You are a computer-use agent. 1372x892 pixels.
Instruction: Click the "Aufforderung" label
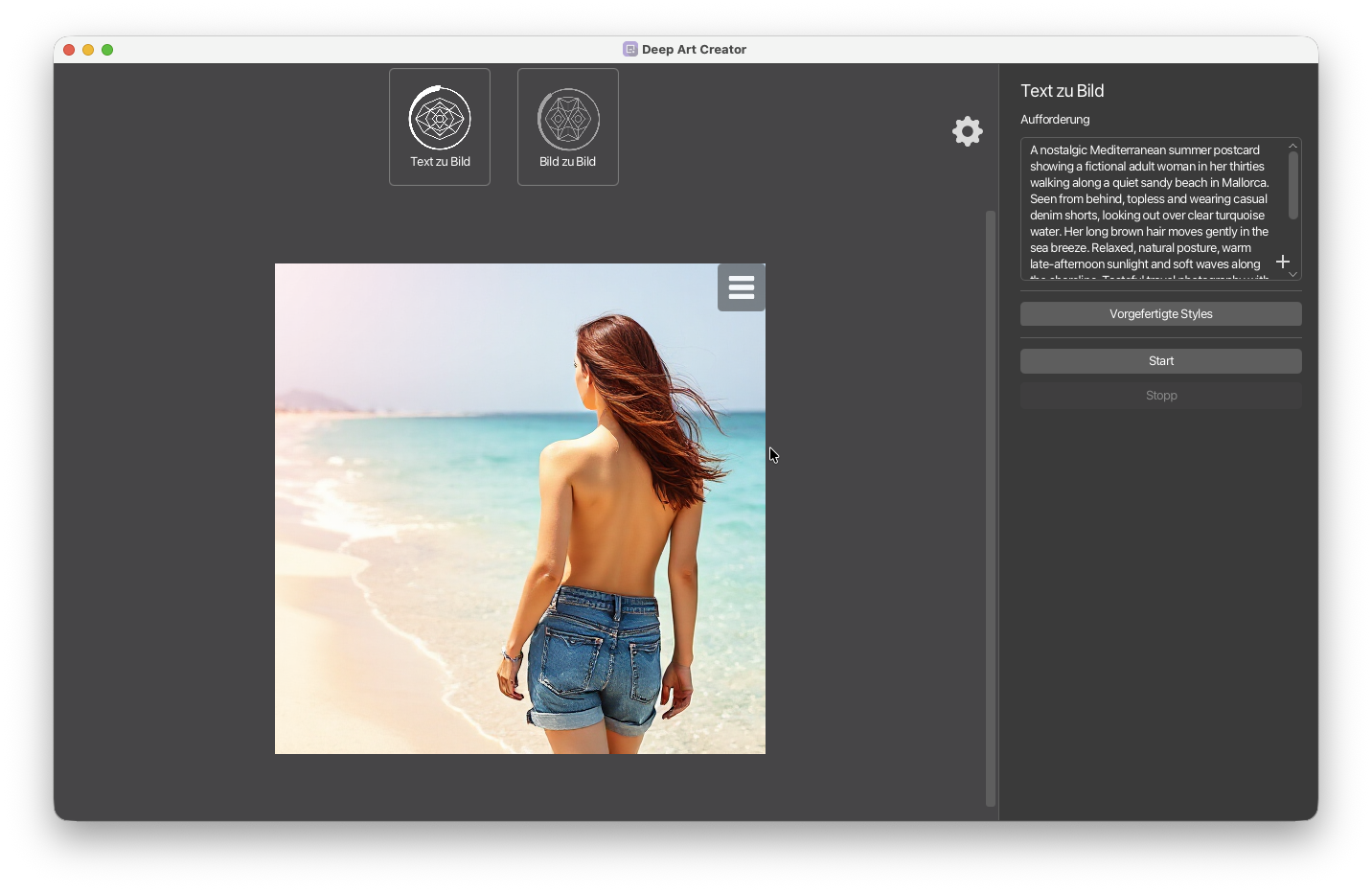(1055, 120)
